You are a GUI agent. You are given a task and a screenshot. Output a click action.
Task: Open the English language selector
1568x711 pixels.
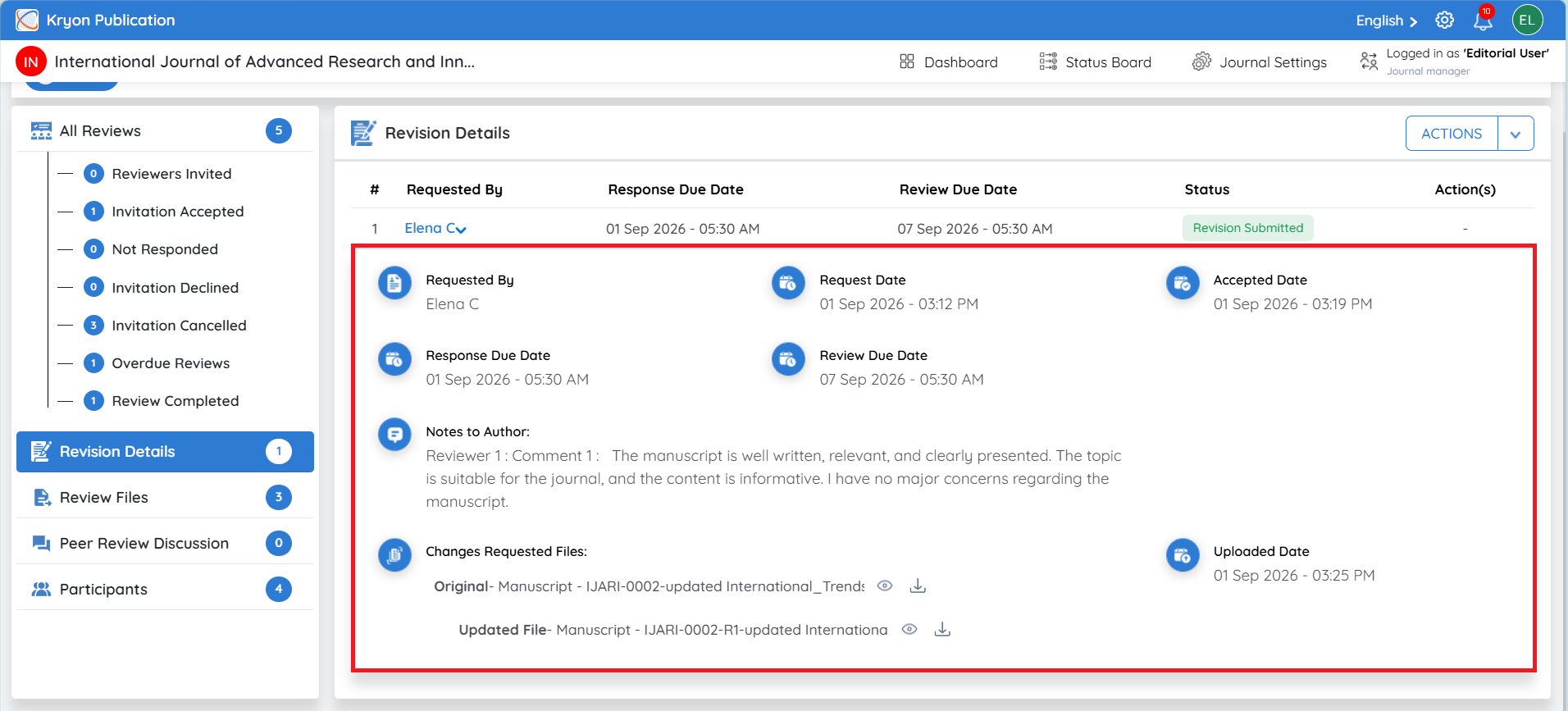[x=1386, y=21]
